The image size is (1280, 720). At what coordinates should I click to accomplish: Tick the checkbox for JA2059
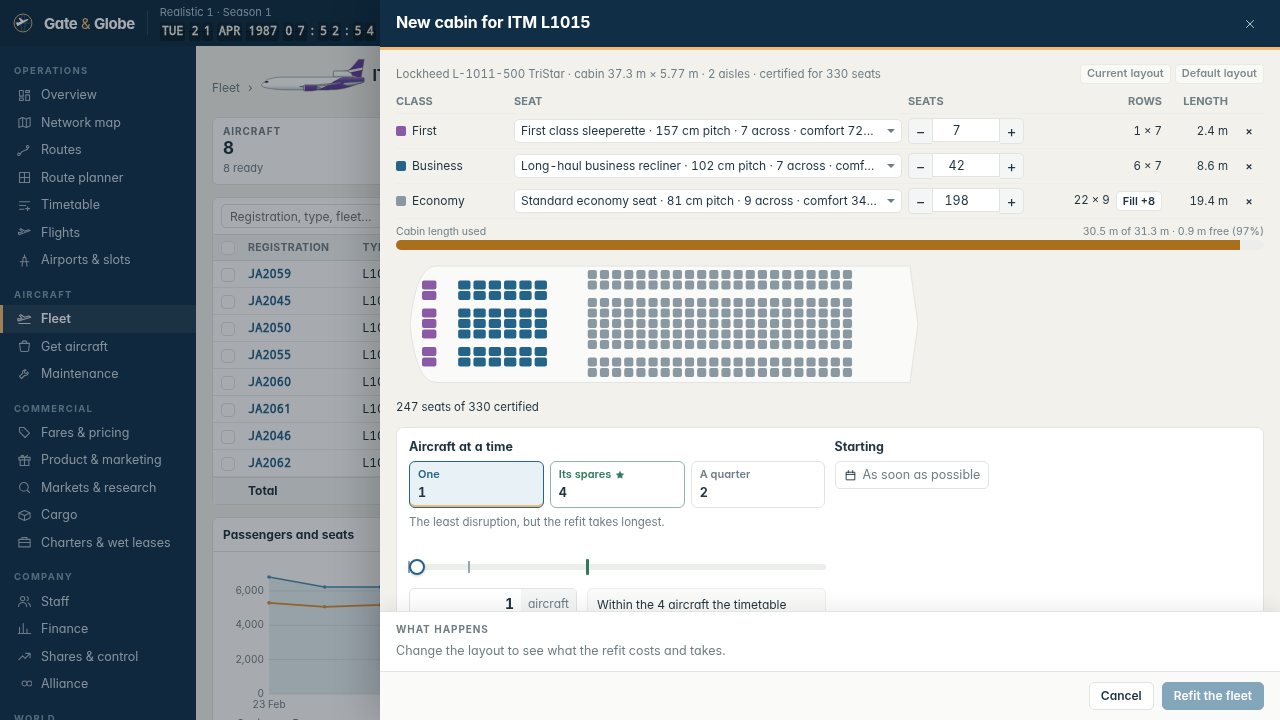228,274
